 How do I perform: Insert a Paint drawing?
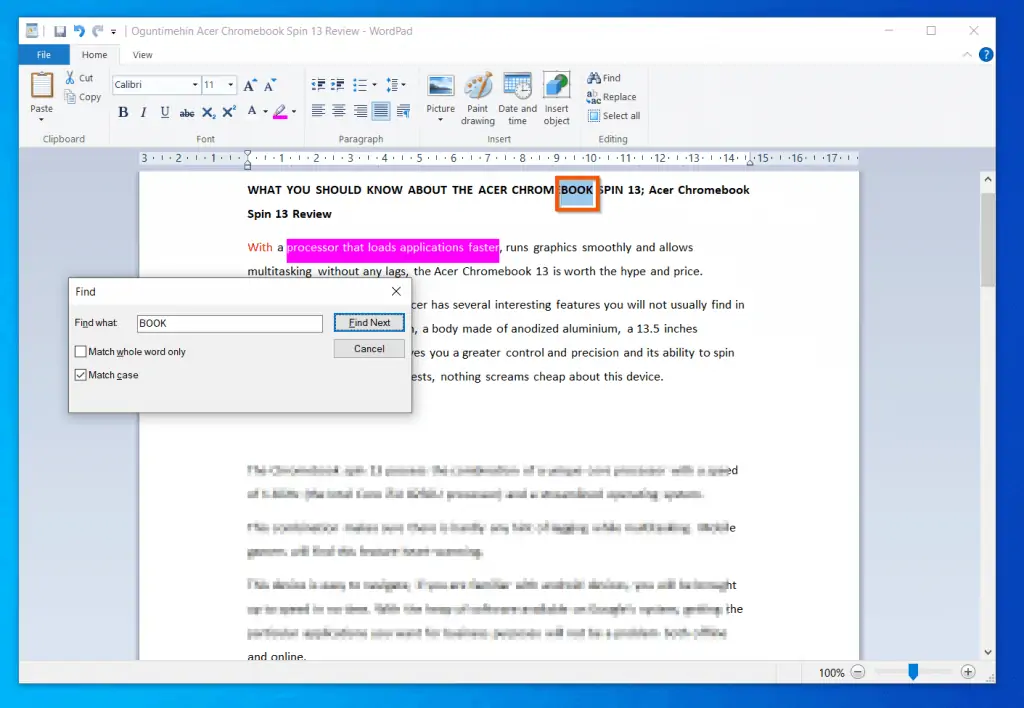point(478,98)
